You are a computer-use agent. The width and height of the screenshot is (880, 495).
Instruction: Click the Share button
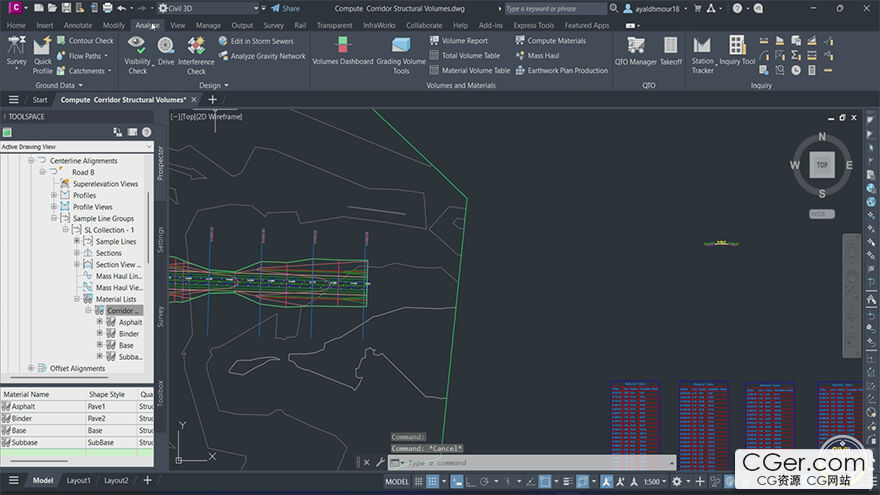[284, 8]
